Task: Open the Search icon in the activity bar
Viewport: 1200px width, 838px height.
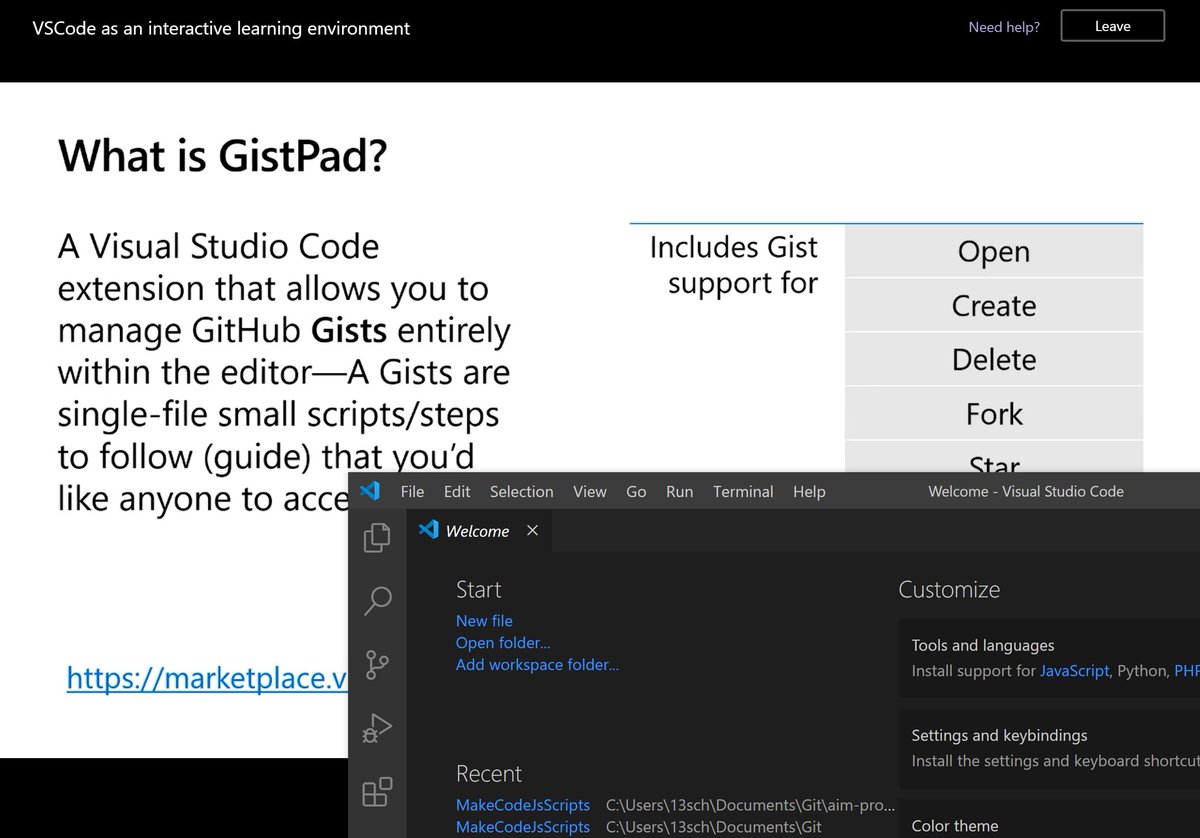Action: [377, 601]
